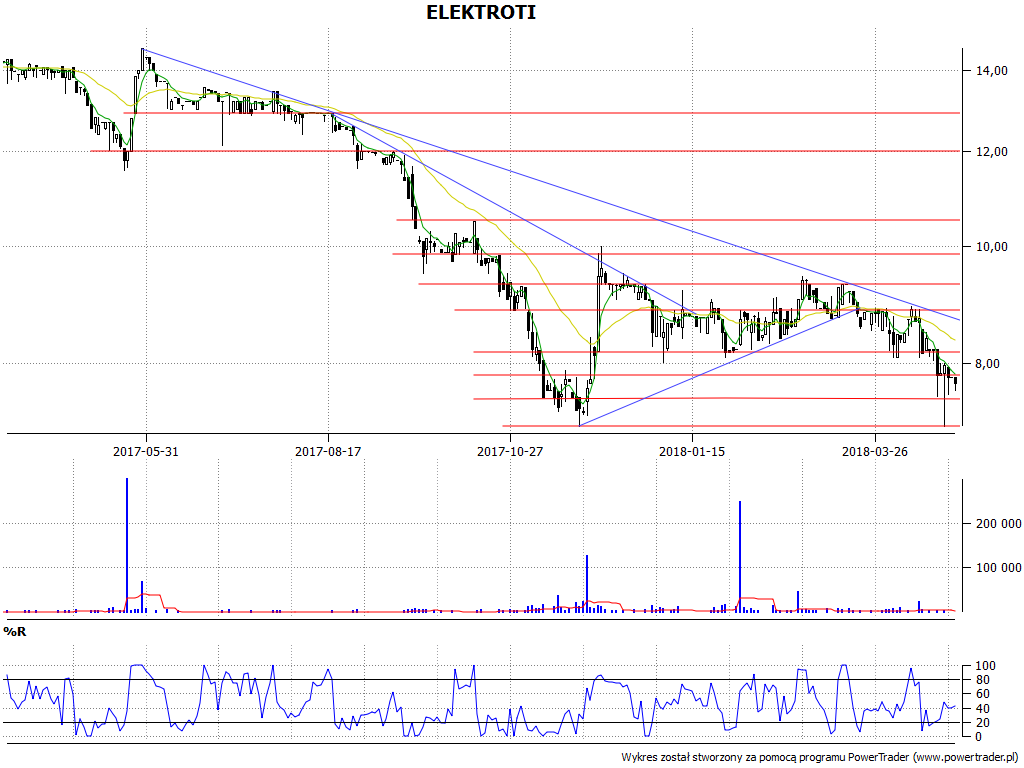Viewport: 1024px width, 768px height.
Task: Click the PowerTrader credit text in footer
Action: point(820,758)
